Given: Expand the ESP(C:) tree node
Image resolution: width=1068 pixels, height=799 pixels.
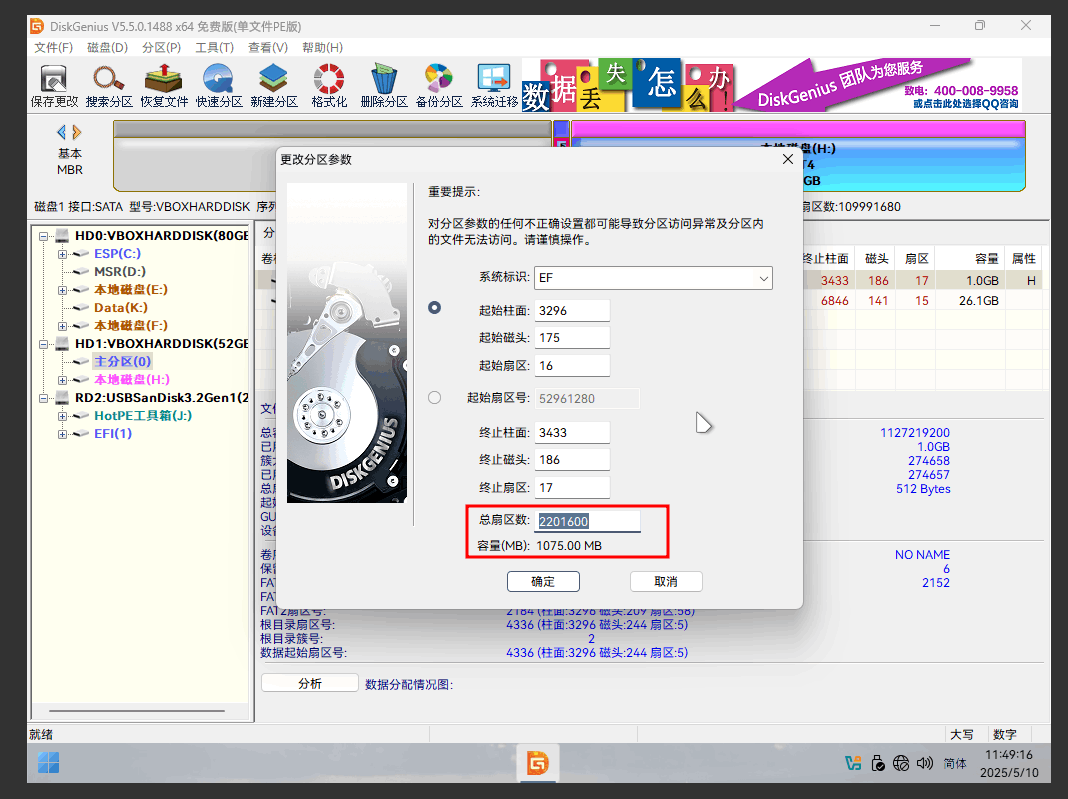Looking at the screenshot, I should tap(62, 254).
